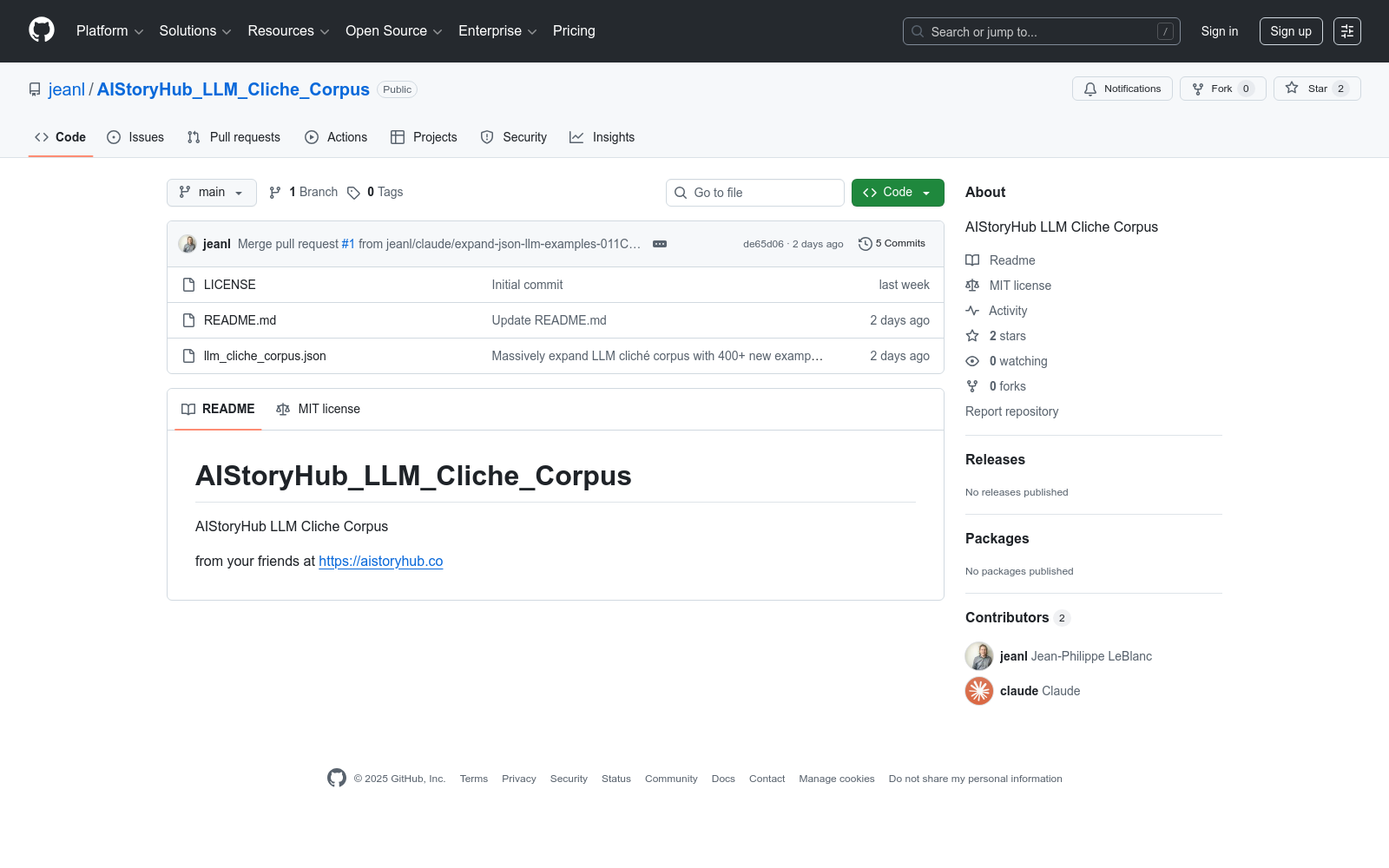Open footer Privacy link
The height and width of the screenshot is (868, 1389).
pos(519,779)
